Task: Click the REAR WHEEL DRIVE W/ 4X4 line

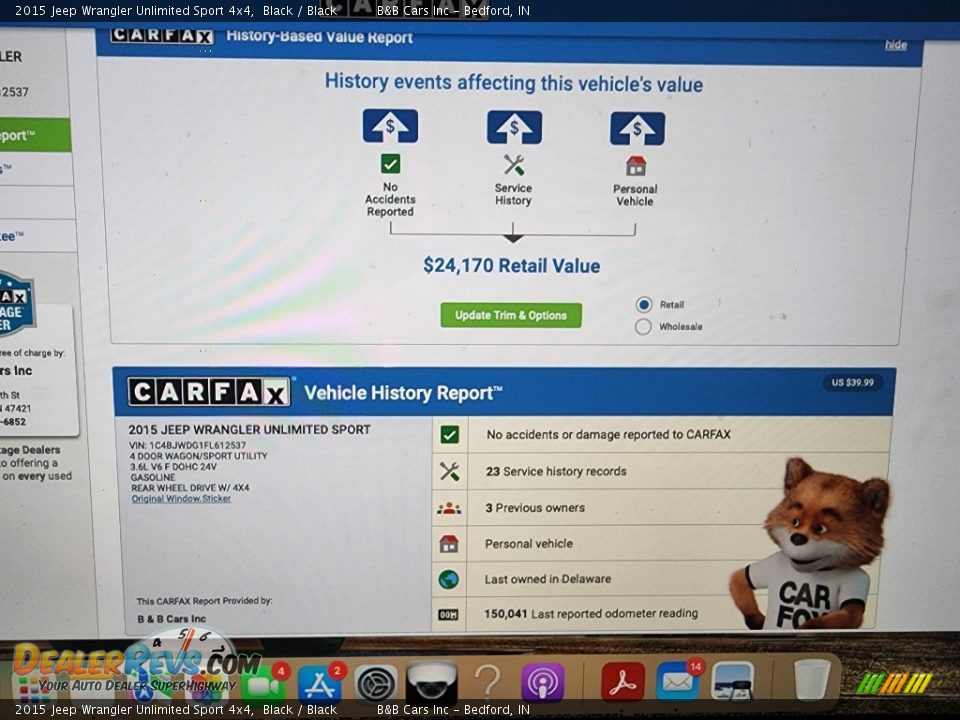Action: (x=190, y=488)
